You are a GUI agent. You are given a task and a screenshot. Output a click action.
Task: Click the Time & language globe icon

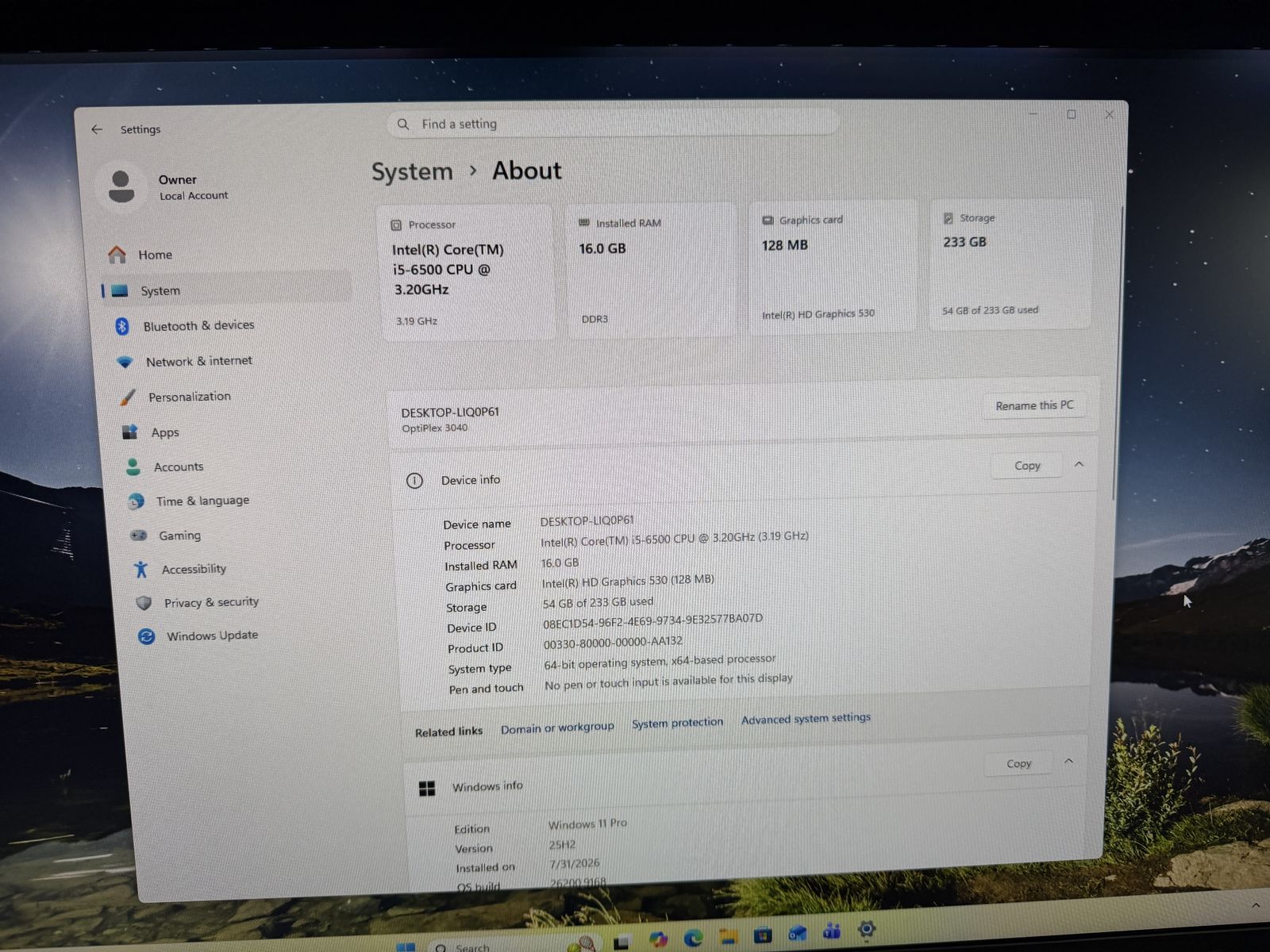click(x=137, y=501)
